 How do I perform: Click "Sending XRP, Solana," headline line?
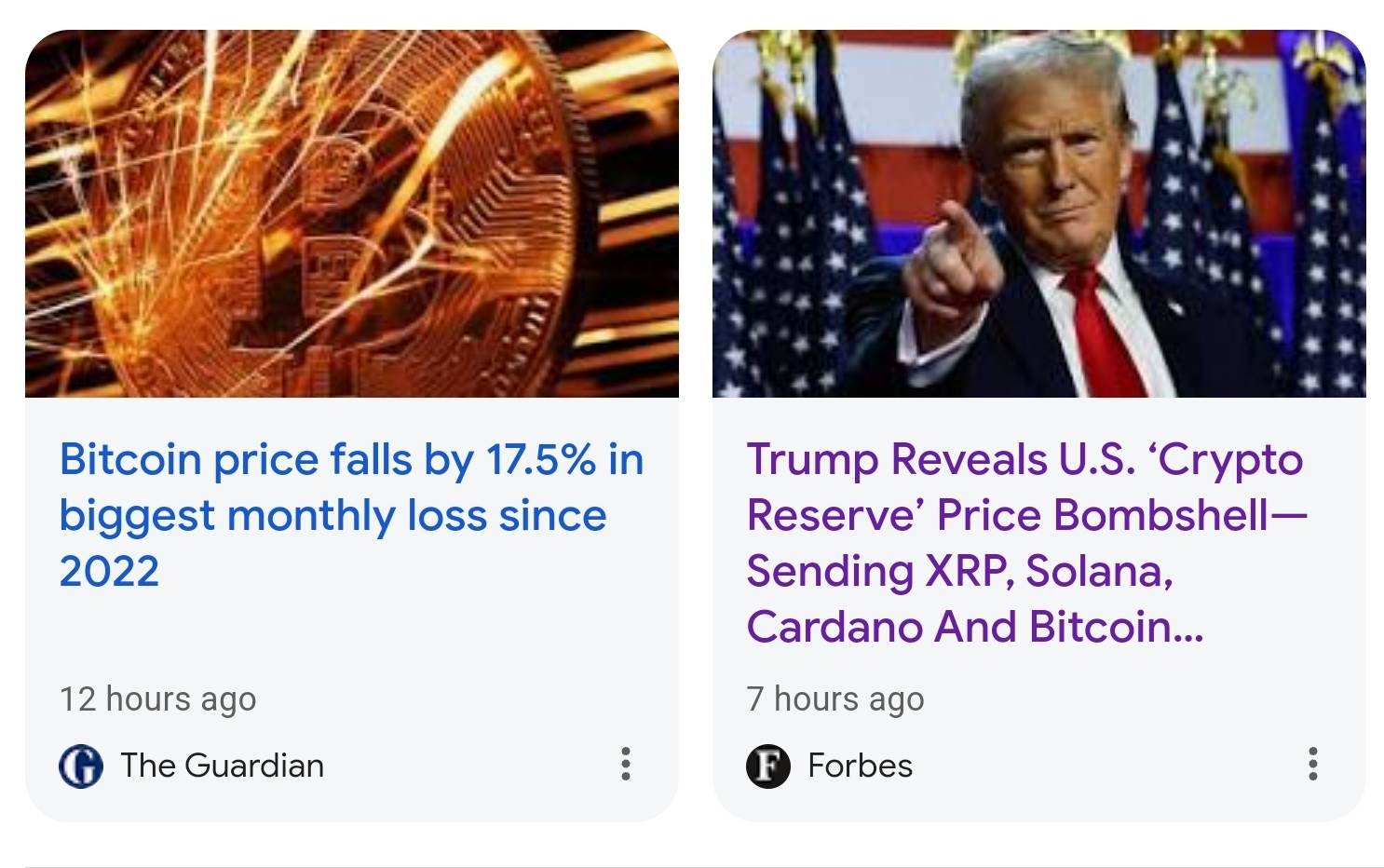959,571
